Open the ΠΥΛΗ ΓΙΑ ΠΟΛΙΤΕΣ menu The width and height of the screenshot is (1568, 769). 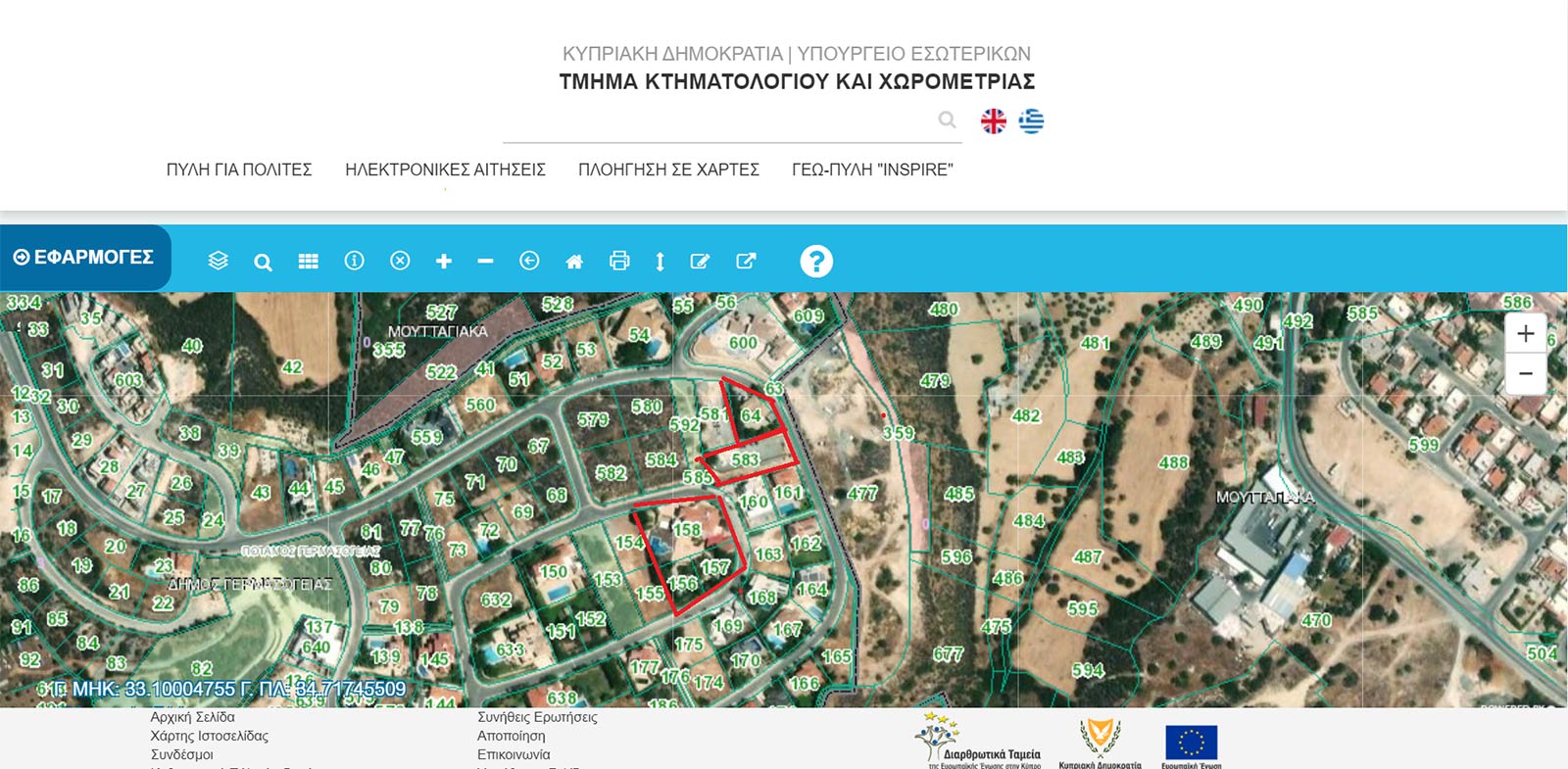pos(239,169)
